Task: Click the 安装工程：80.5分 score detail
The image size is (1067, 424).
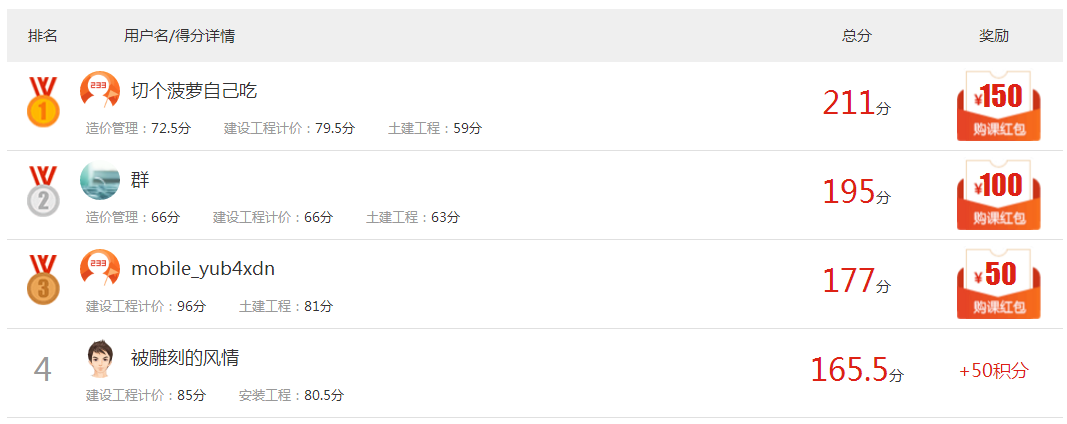Action: click(291, 395)
